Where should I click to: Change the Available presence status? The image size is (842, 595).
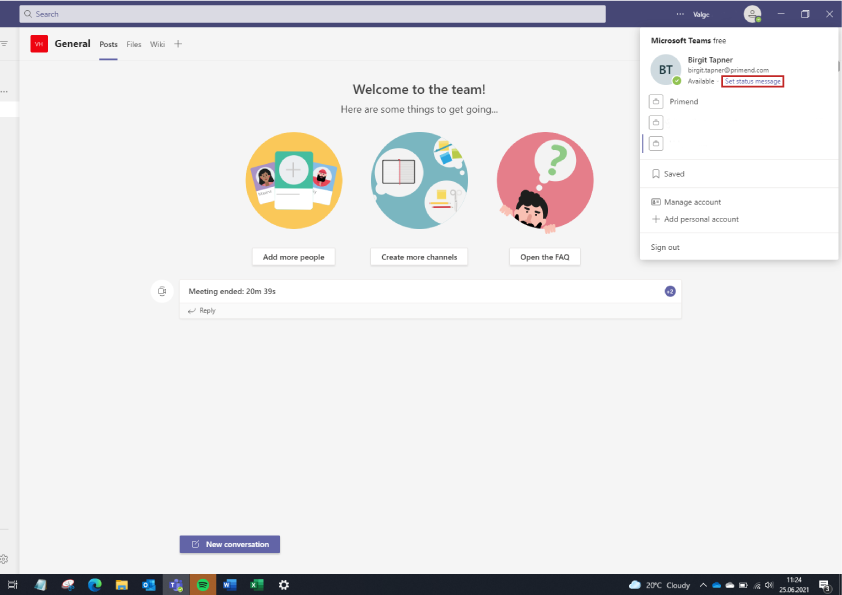tap(701, 82)
